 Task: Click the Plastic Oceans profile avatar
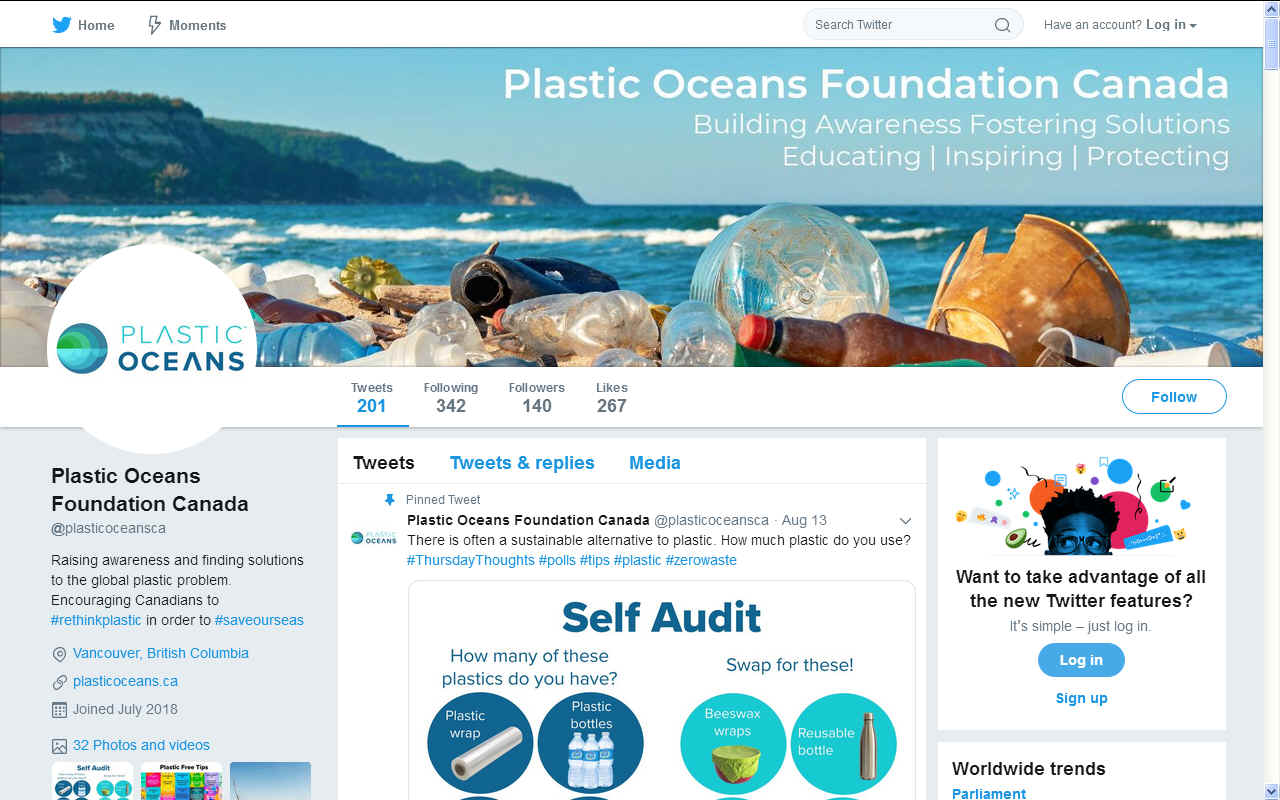(x=151, y=348)
